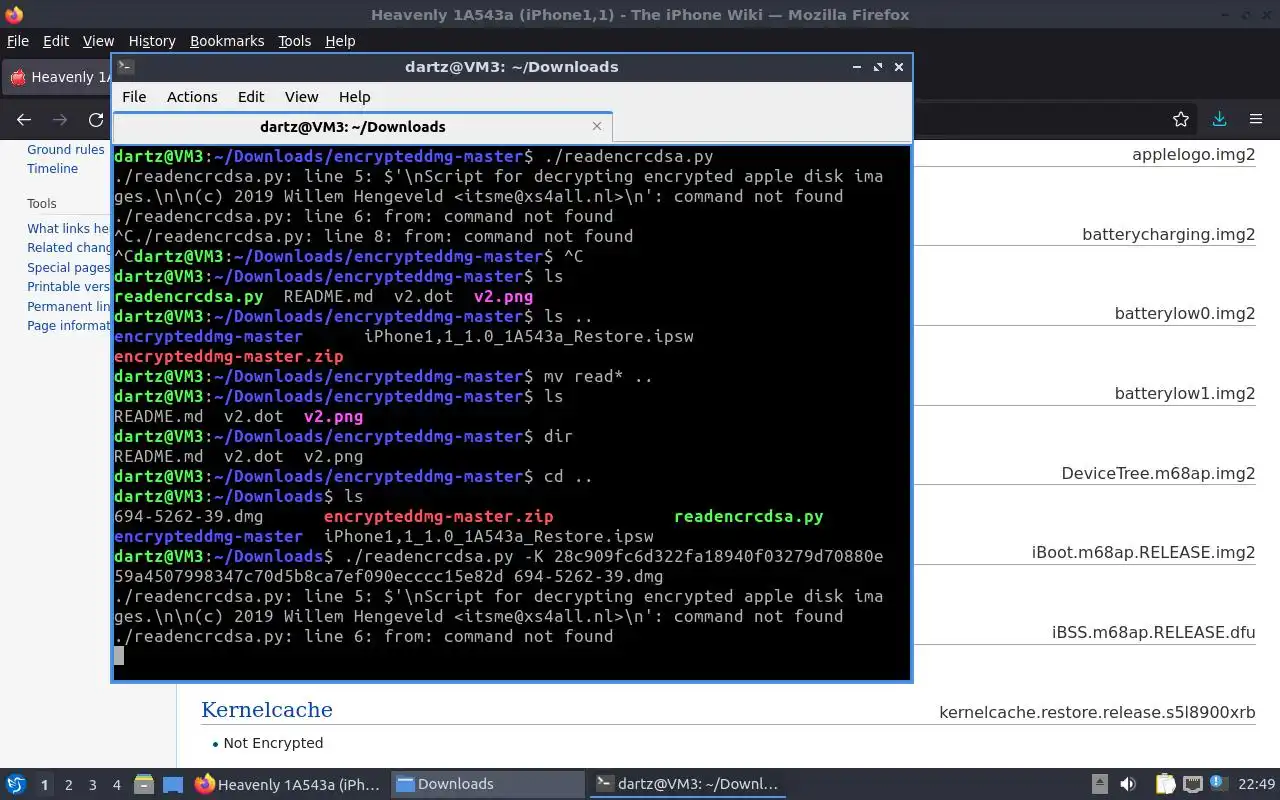
Task: Open Firefox File menu
Action: click(18, 41)
